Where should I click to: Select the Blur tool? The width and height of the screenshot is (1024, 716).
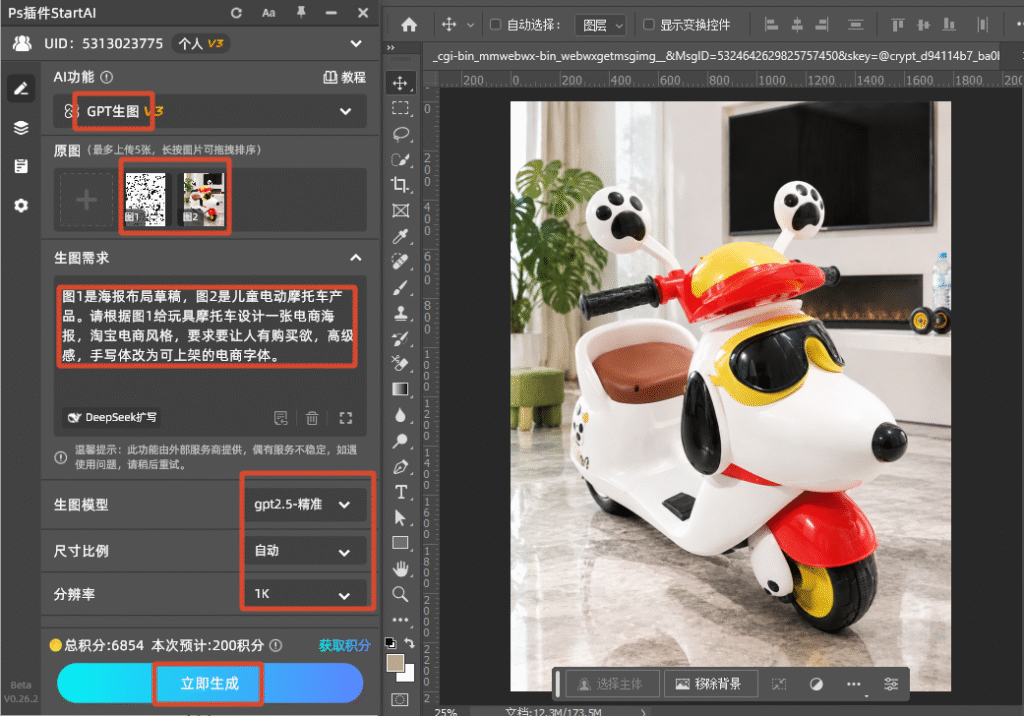click(x=400, y=415)
